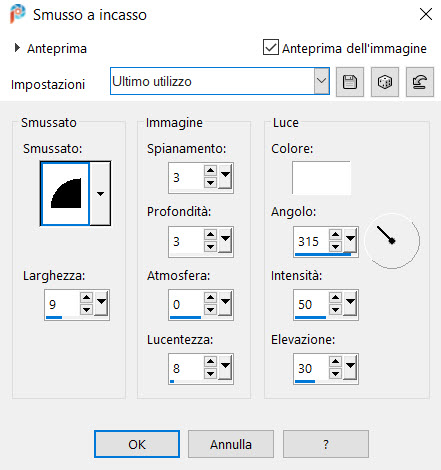Open the Lucentezza slider dropdown arrow

point(226,367)
